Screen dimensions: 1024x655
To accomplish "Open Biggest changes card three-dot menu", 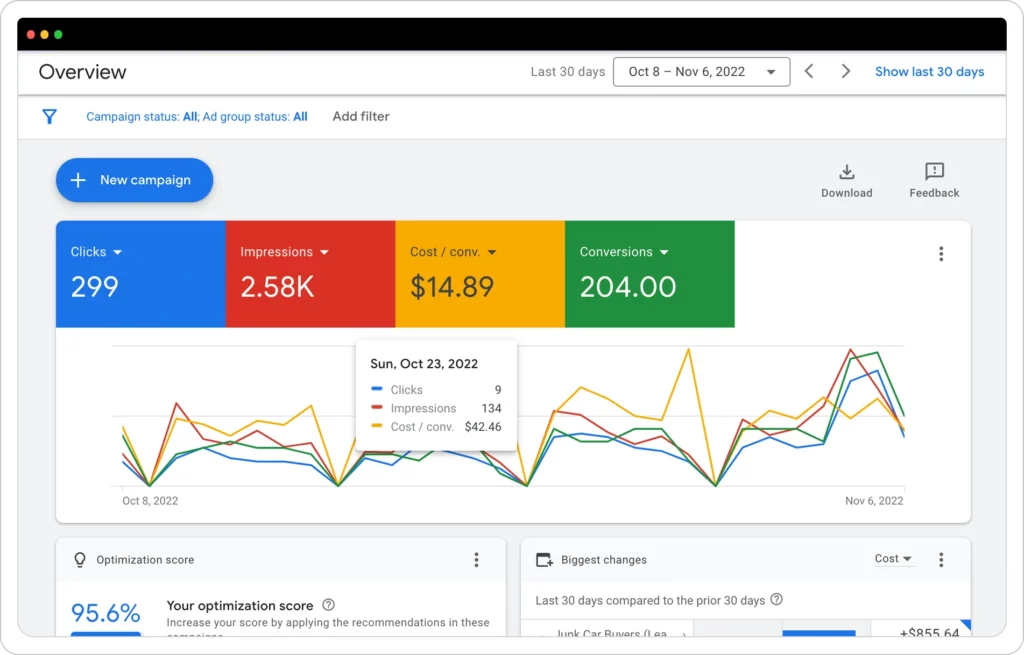I will click(940, 560).
